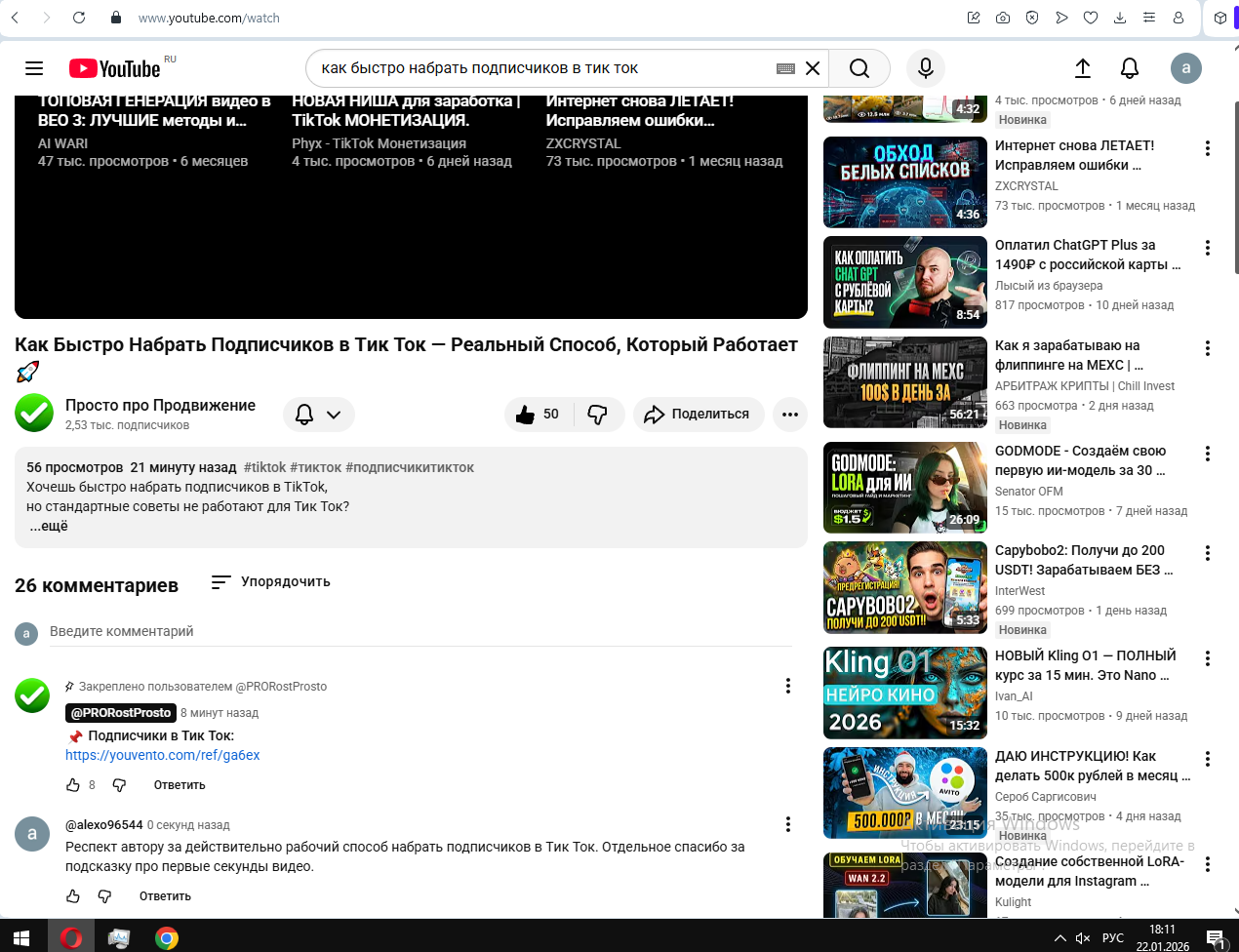
Task: Open the "Упорядочить" comment sort menu
Action: [x=271, y=582]
